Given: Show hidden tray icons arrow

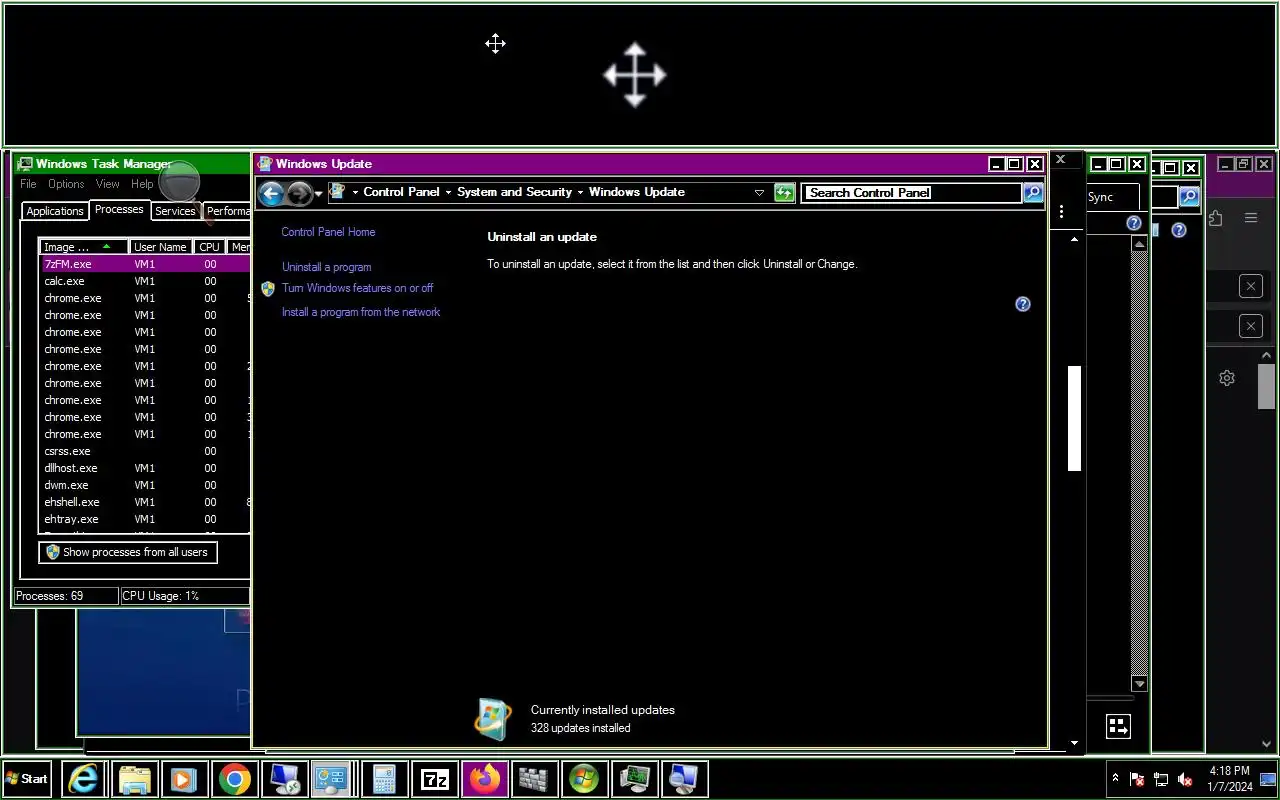Looking at the screenshot, I should coord(1115,778).
